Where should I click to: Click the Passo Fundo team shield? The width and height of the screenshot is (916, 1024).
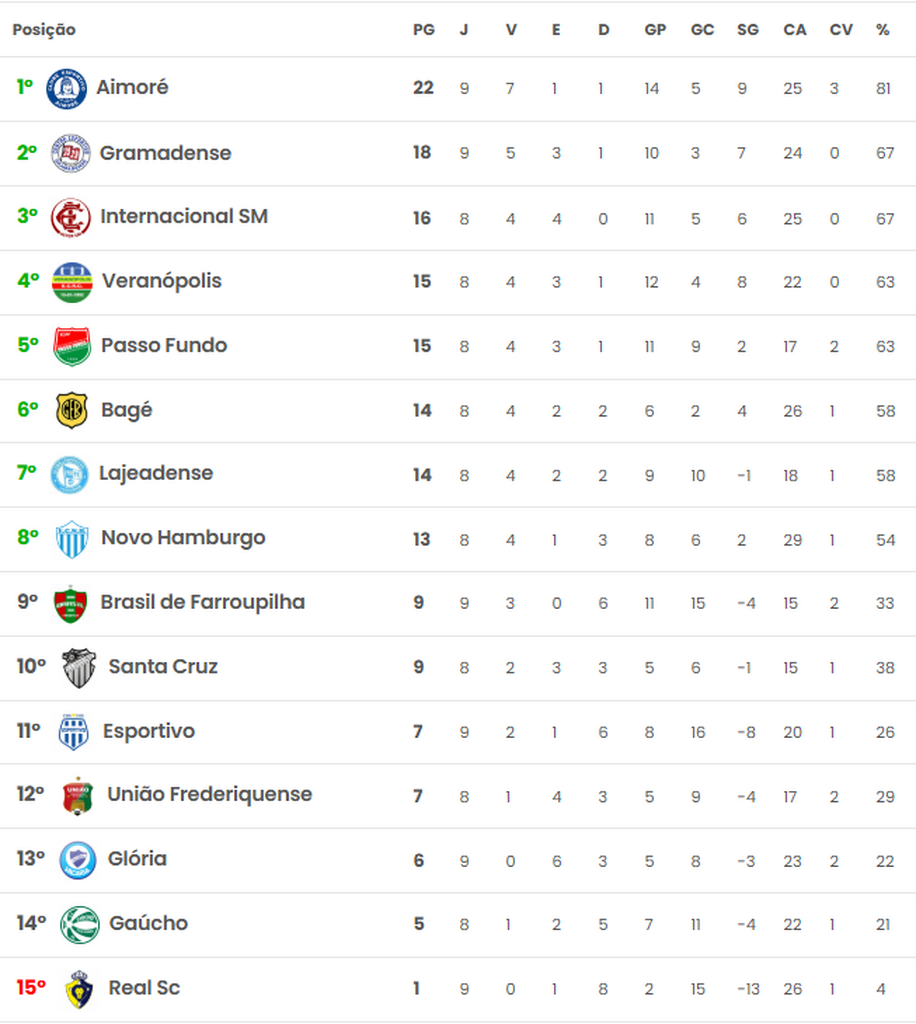click(x=72, y=346)
